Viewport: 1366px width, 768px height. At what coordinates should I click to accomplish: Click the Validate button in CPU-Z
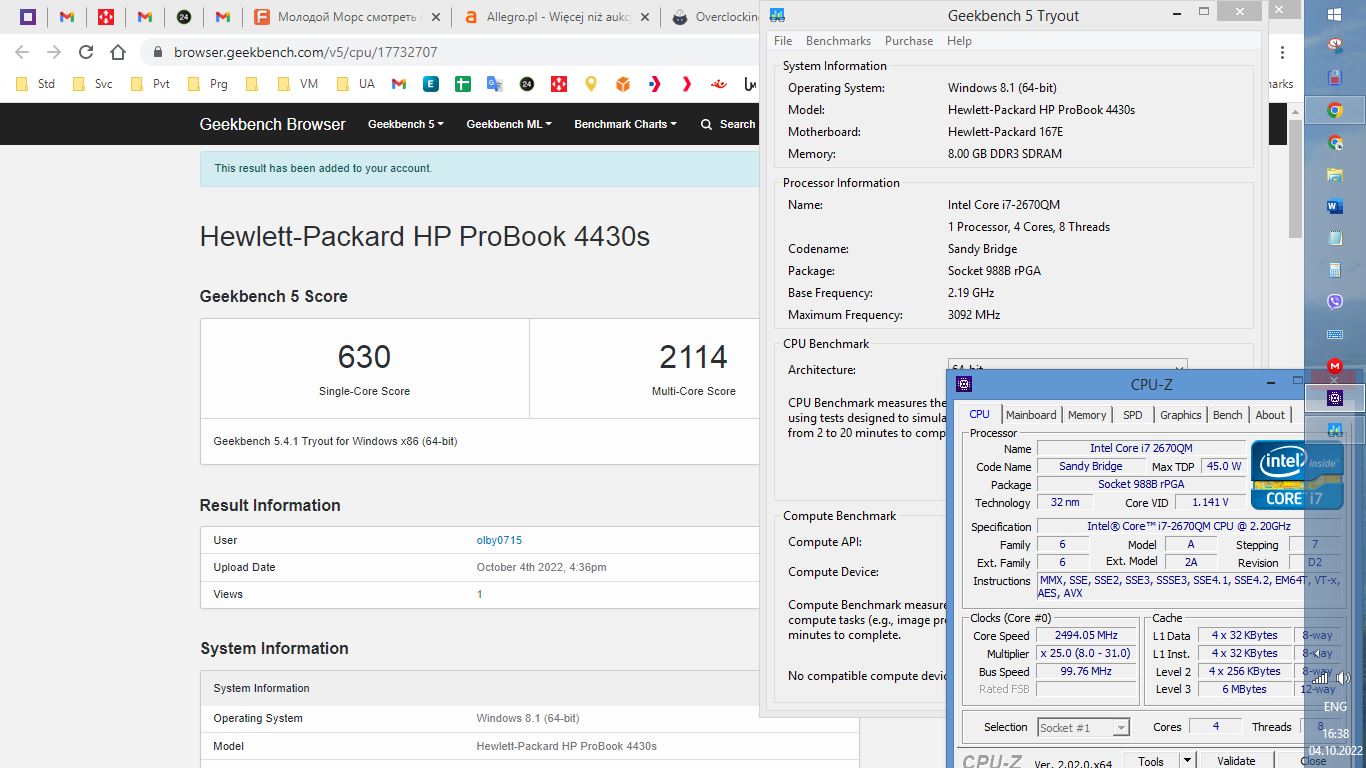[1236, 761]
